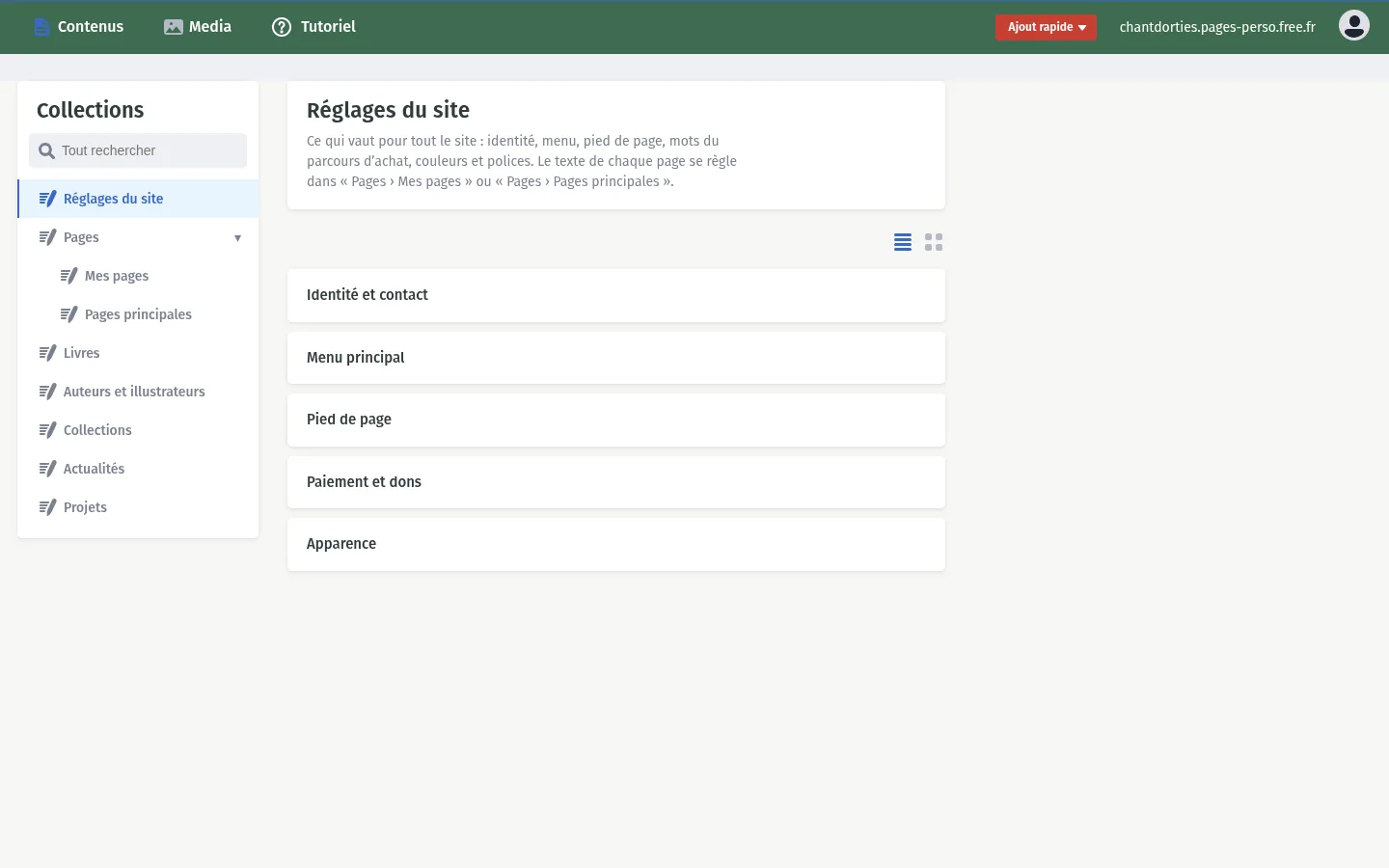The image size is (1389, 868).
Task: Open the Media tab
Action: [198, 27]
